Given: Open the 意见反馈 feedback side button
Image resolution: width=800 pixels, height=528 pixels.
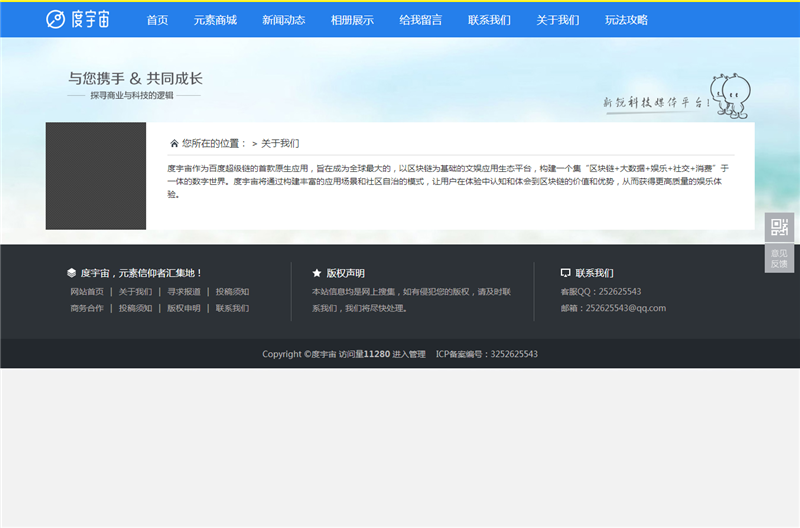Looking at the screenshot, I should click(x=779, y=259).
